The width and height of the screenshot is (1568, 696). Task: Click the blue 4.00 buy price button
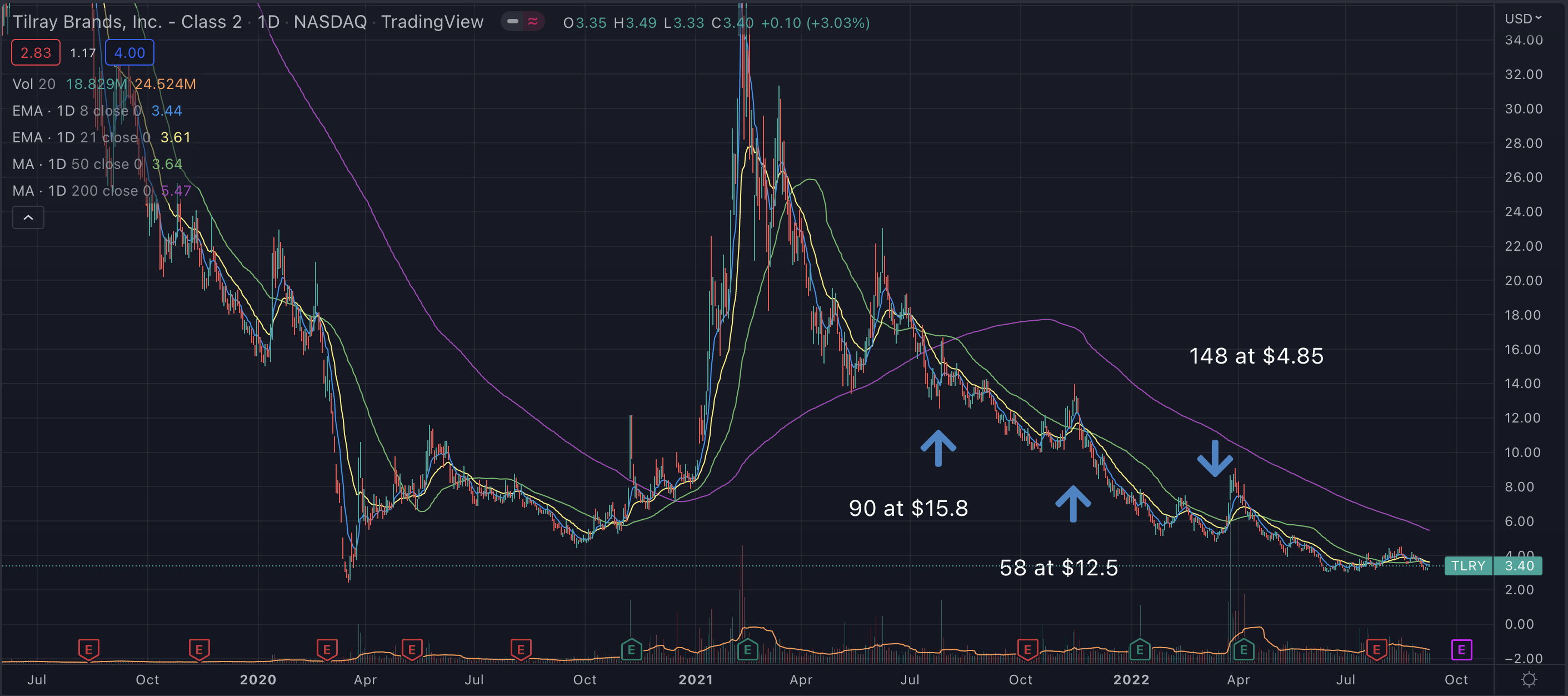tap(129, 53)
